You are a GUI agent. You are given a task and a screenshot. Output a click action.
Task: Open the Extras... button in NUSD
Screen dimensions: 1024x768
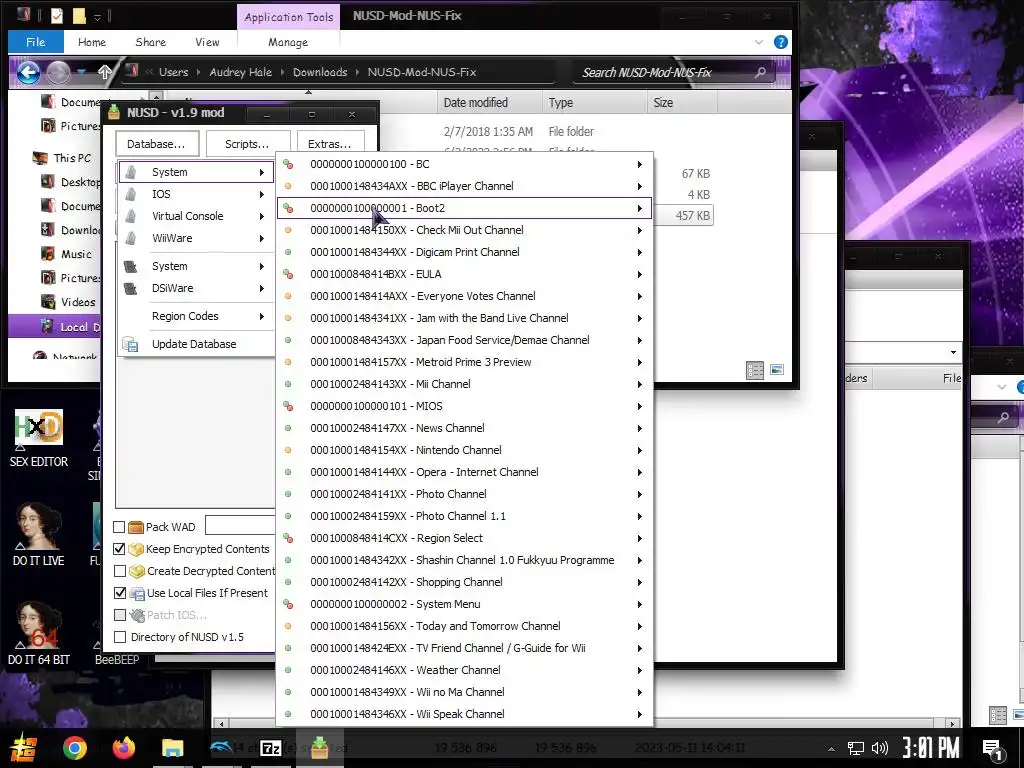click(329, 144)
